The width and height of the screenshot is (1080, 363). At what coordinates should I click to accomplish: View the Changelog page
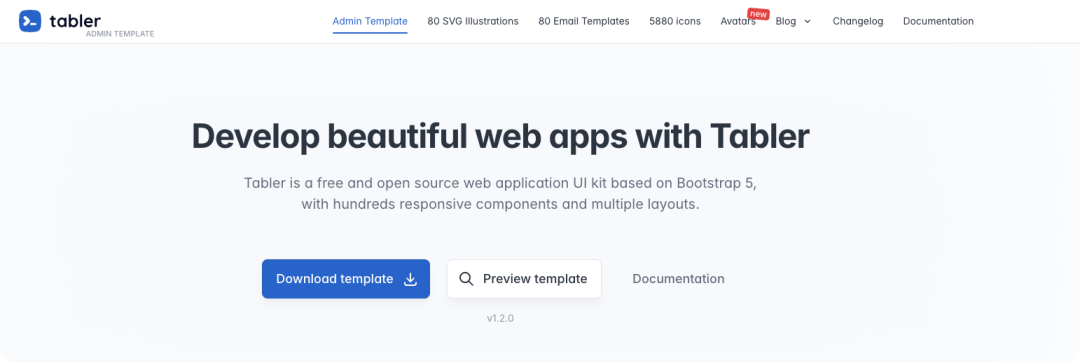[x=858, y=21]
